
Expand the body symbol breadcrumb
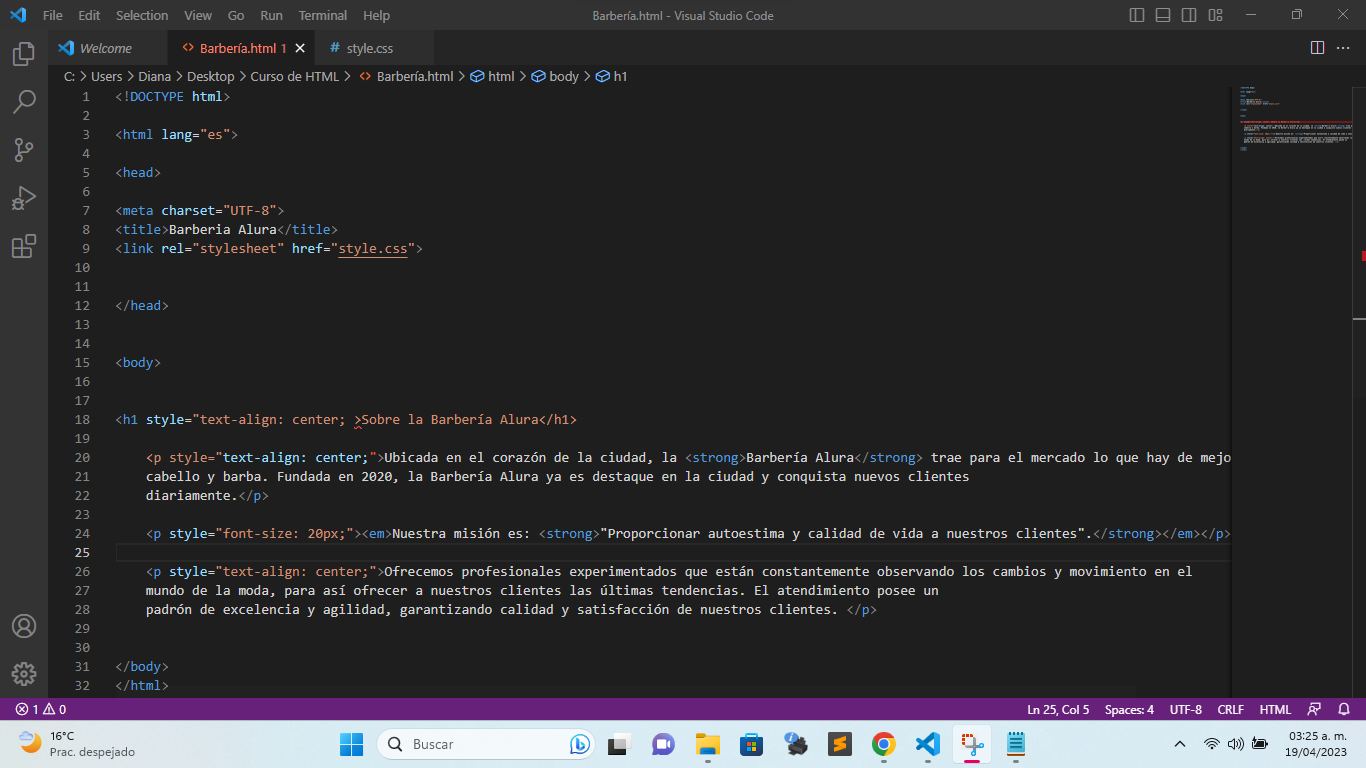click(x=555, y=76)
